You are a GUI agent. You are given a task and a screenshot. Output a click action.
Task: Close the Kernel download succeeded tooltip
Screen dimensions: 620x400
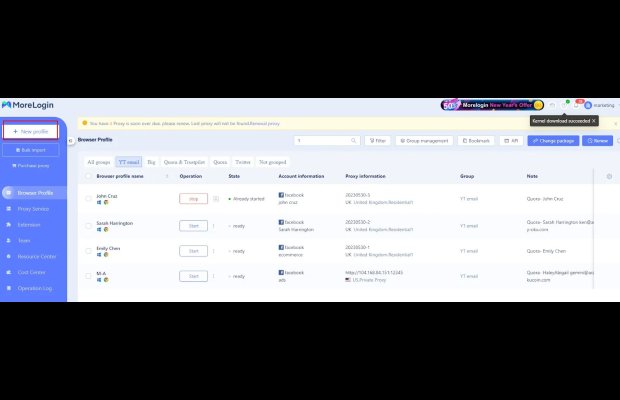point(593,120)
